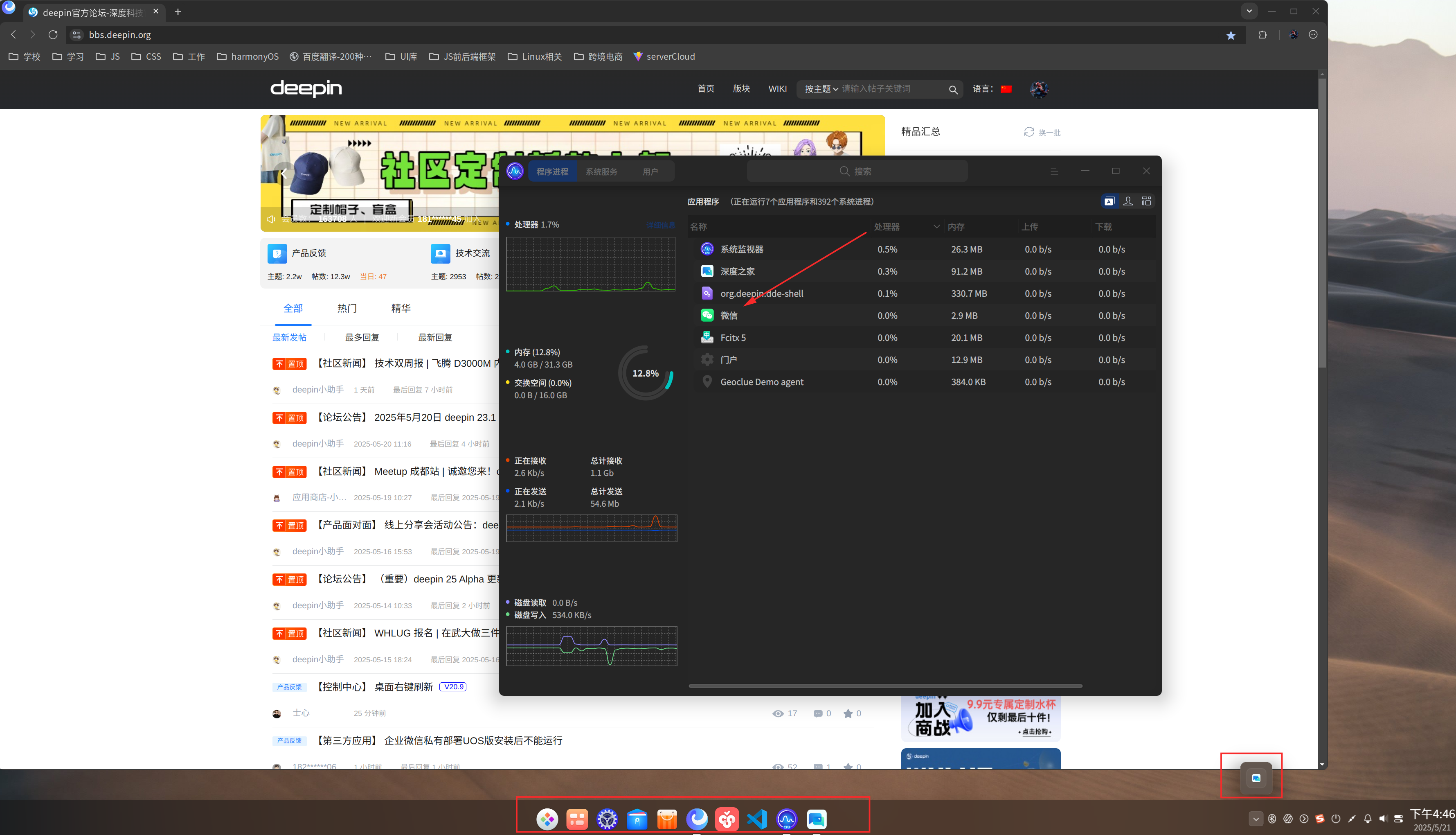Click the bookmark star in browser address bar
Image resolution: width=1456 pixels, height=835 pixels.
[x=1230, y=35]
